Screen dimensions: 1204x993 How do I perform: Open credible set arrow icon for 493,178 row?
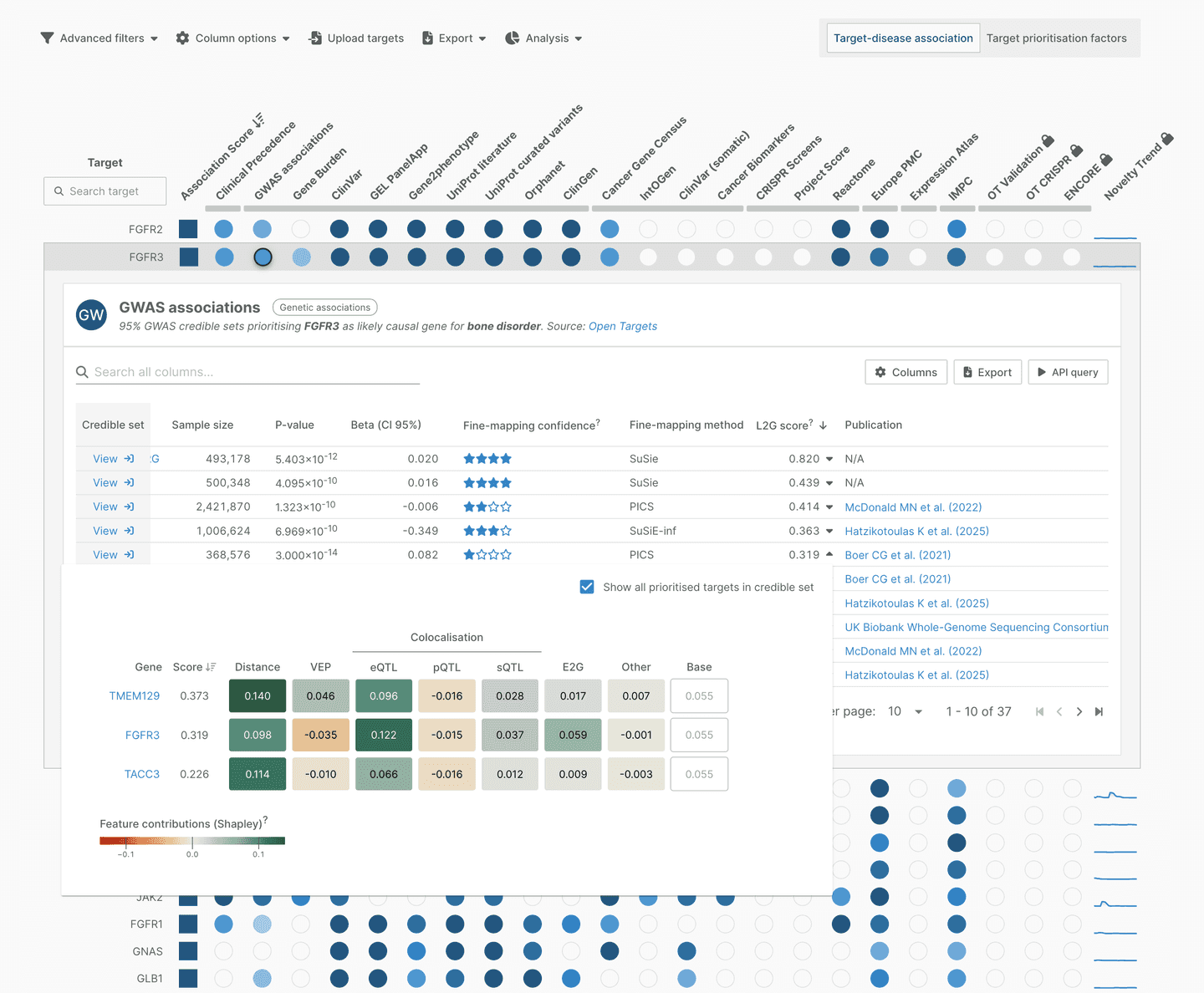[129, 459]
